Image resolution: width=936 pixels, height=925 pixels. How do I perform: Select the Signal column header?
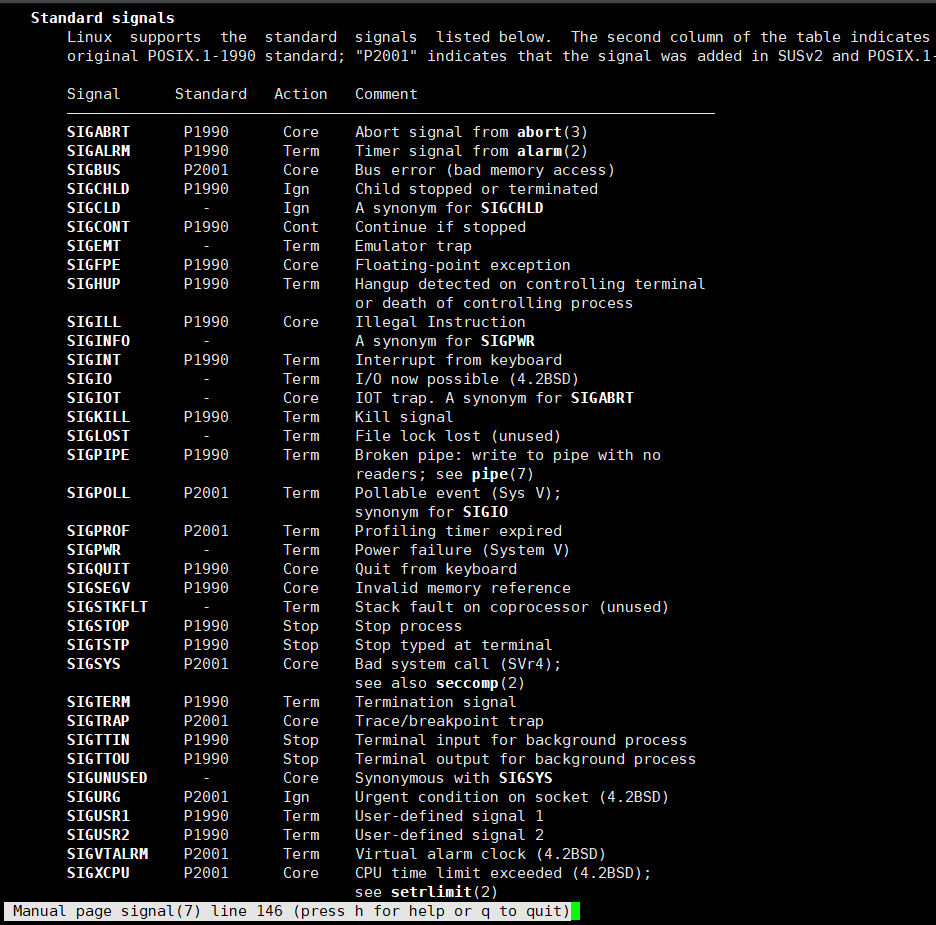point(92,93)
